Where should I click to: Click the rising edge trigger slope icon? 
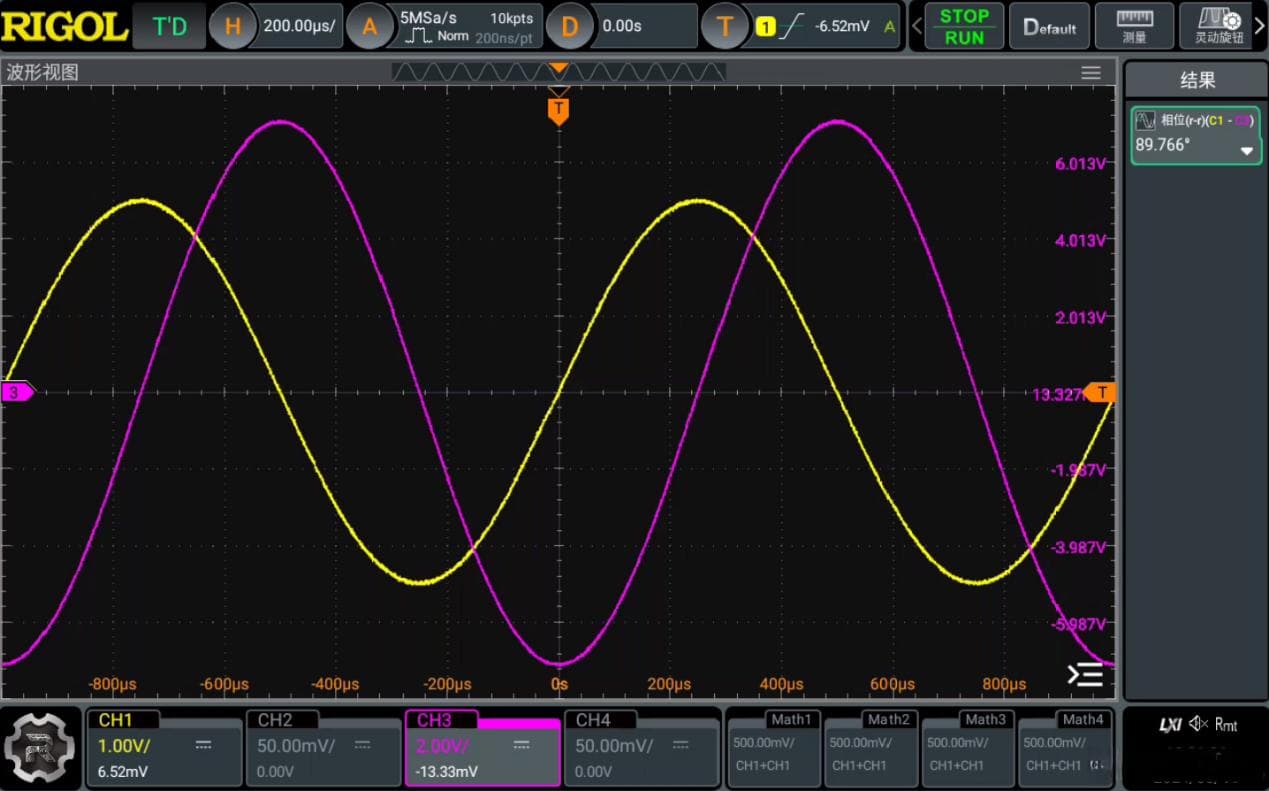(791, 27)
